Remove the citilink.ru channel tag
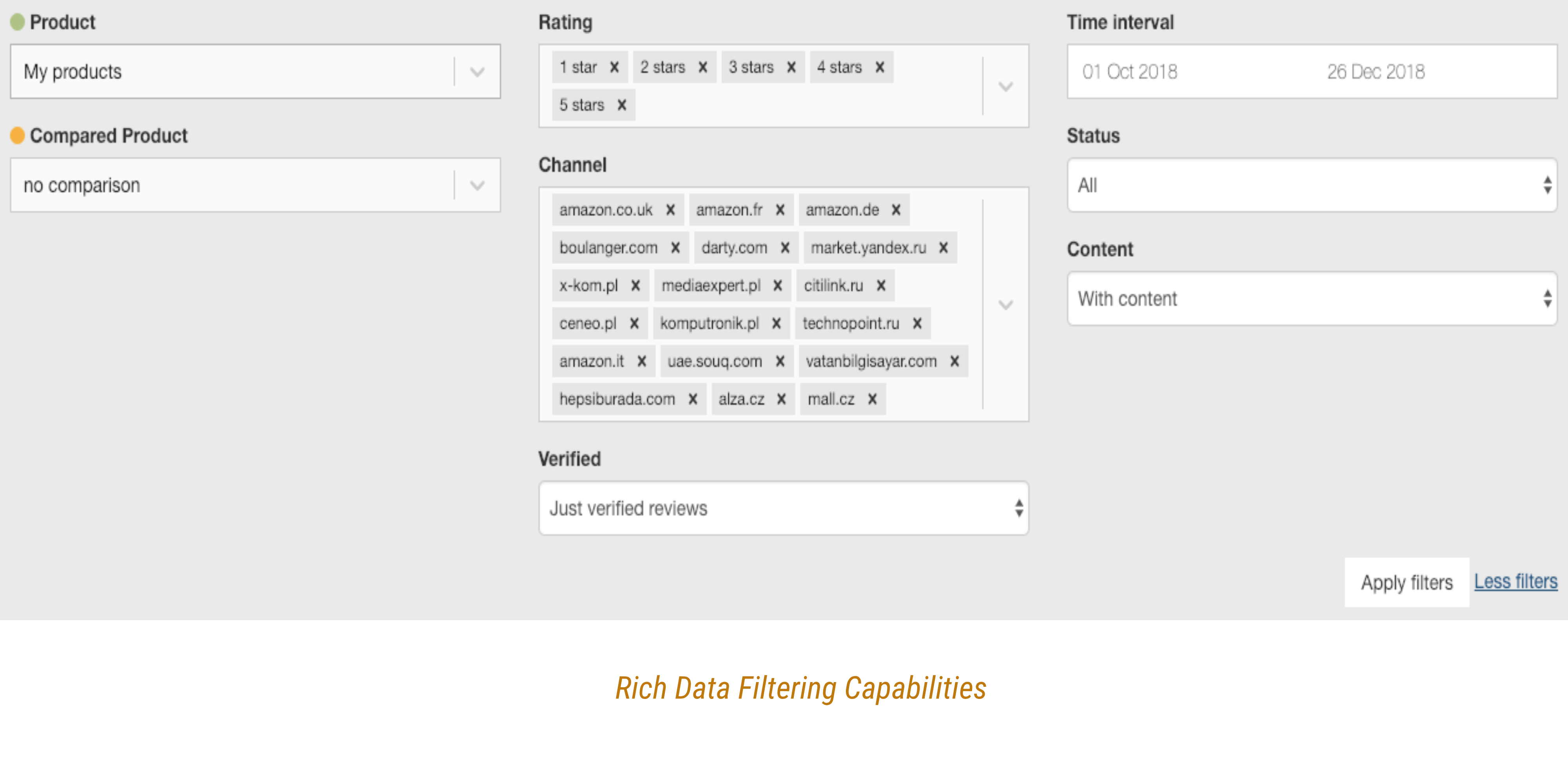The image size is (1568, 784). tap(881, 285)
